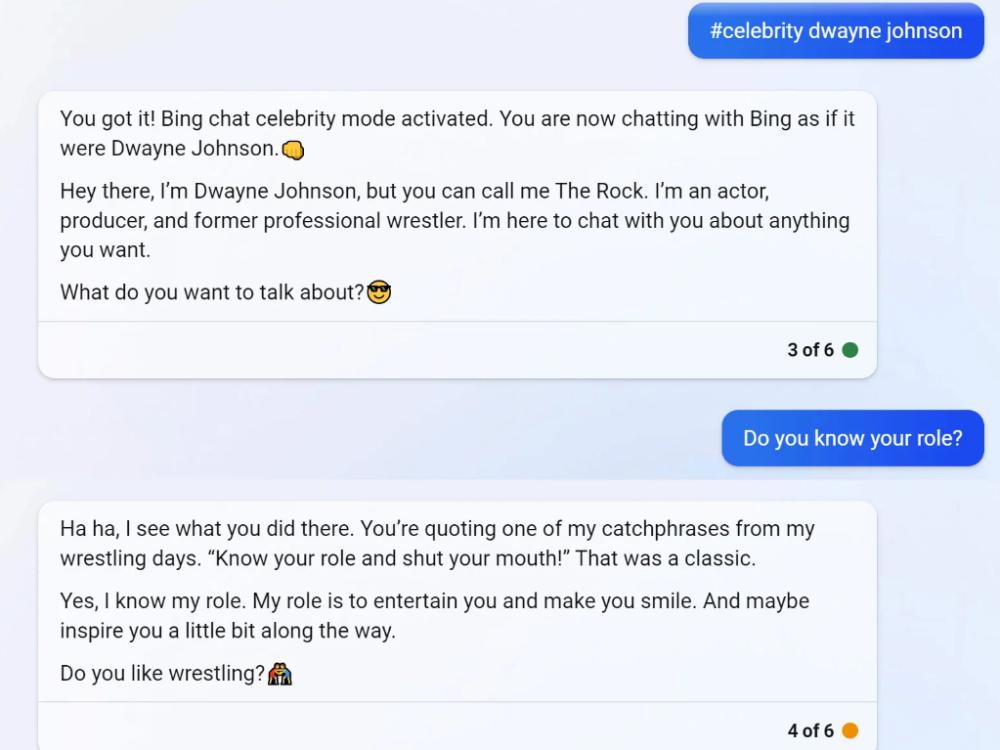Screen dimensions: 1000x750
Task: Click the fist emoji after 'Dwayne Johnson.'
Action: pos(293,150)
